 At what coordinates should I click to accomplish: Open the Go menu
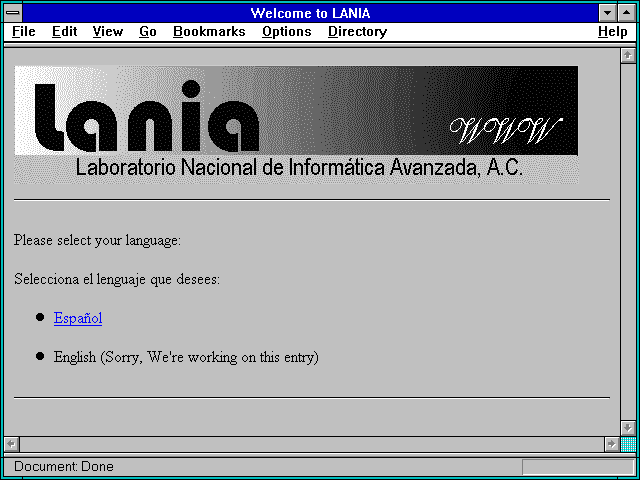pyautogui.click(x=147, y=32)
